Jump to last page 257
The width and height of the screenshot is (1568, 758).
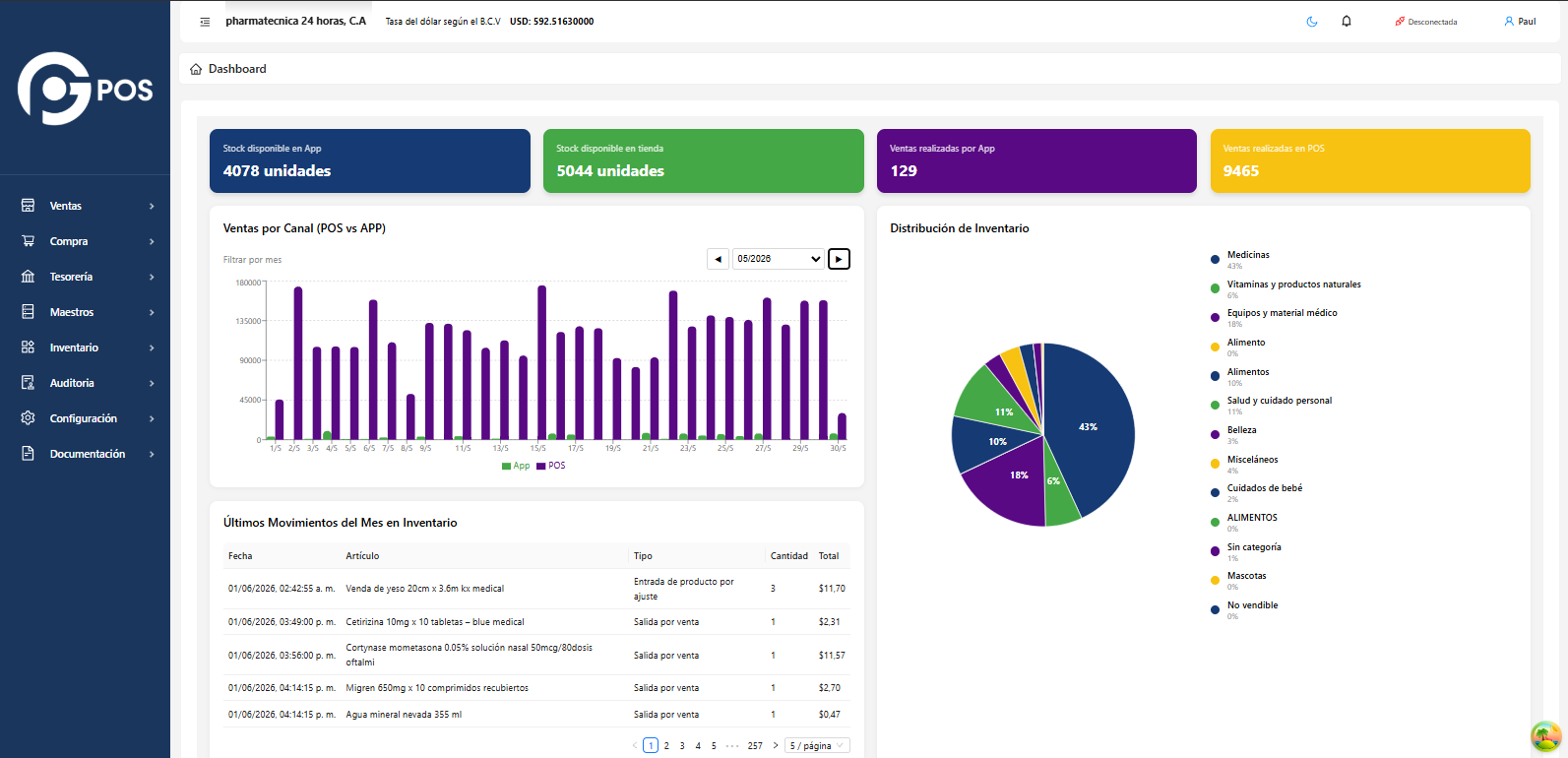(x=755, y=746)
